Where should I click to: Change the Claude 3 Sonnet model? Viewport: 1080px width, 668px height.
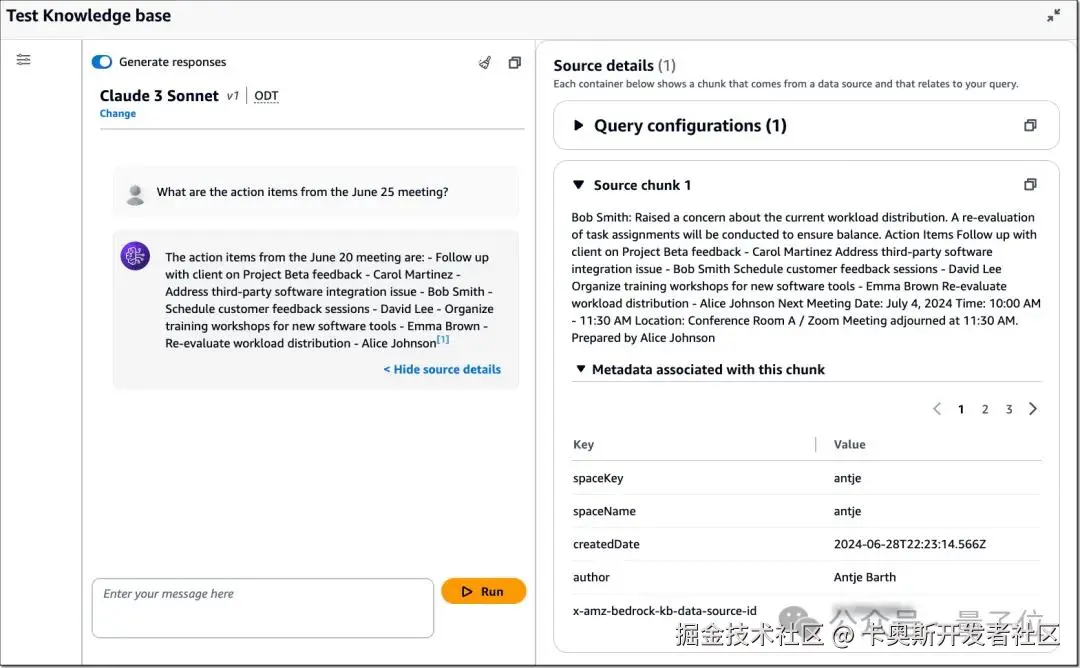[x=118, y=114]
